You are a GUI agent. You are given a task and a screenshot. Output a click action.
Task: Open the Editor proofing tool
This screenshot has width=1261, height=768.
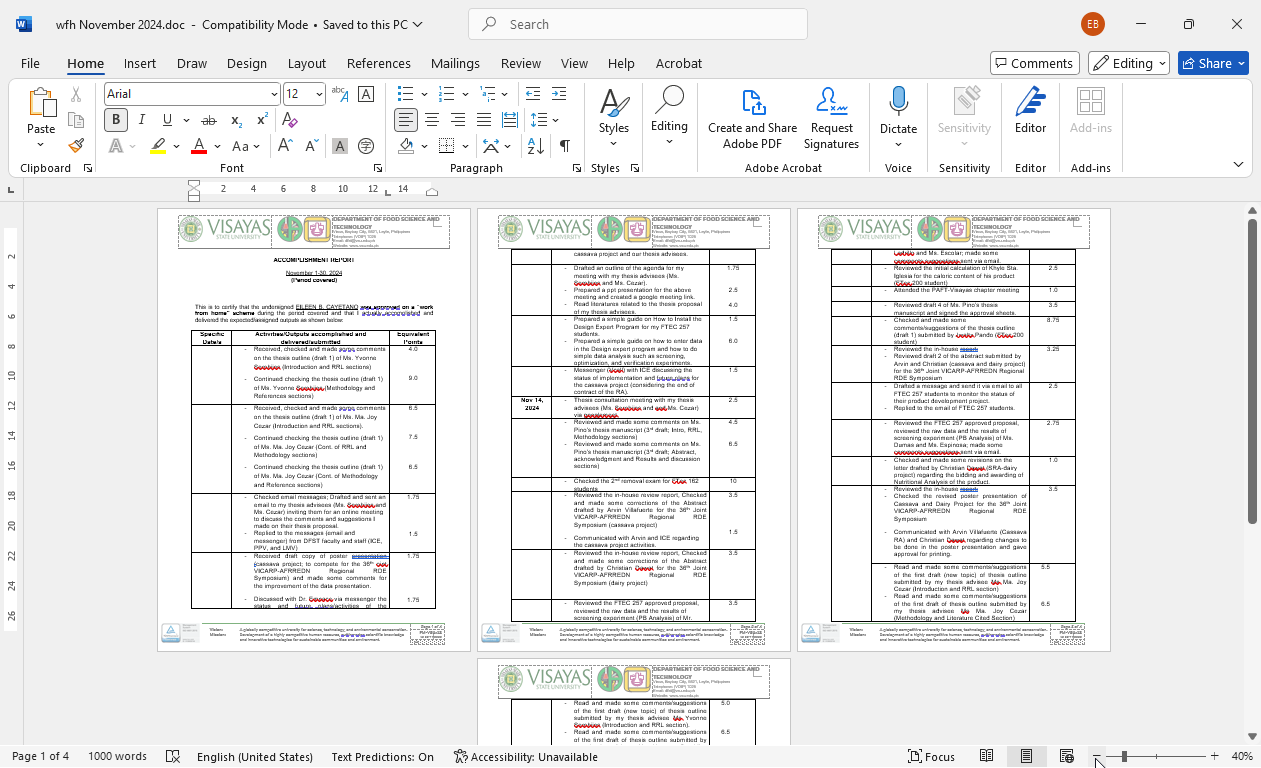1030,110
